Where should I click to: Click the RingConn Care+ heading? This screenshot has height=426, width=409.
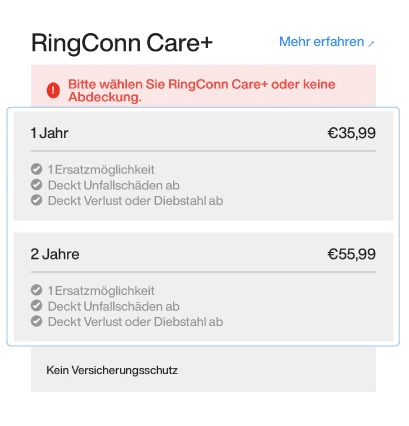pyautogui.click(x=122, y=43)
